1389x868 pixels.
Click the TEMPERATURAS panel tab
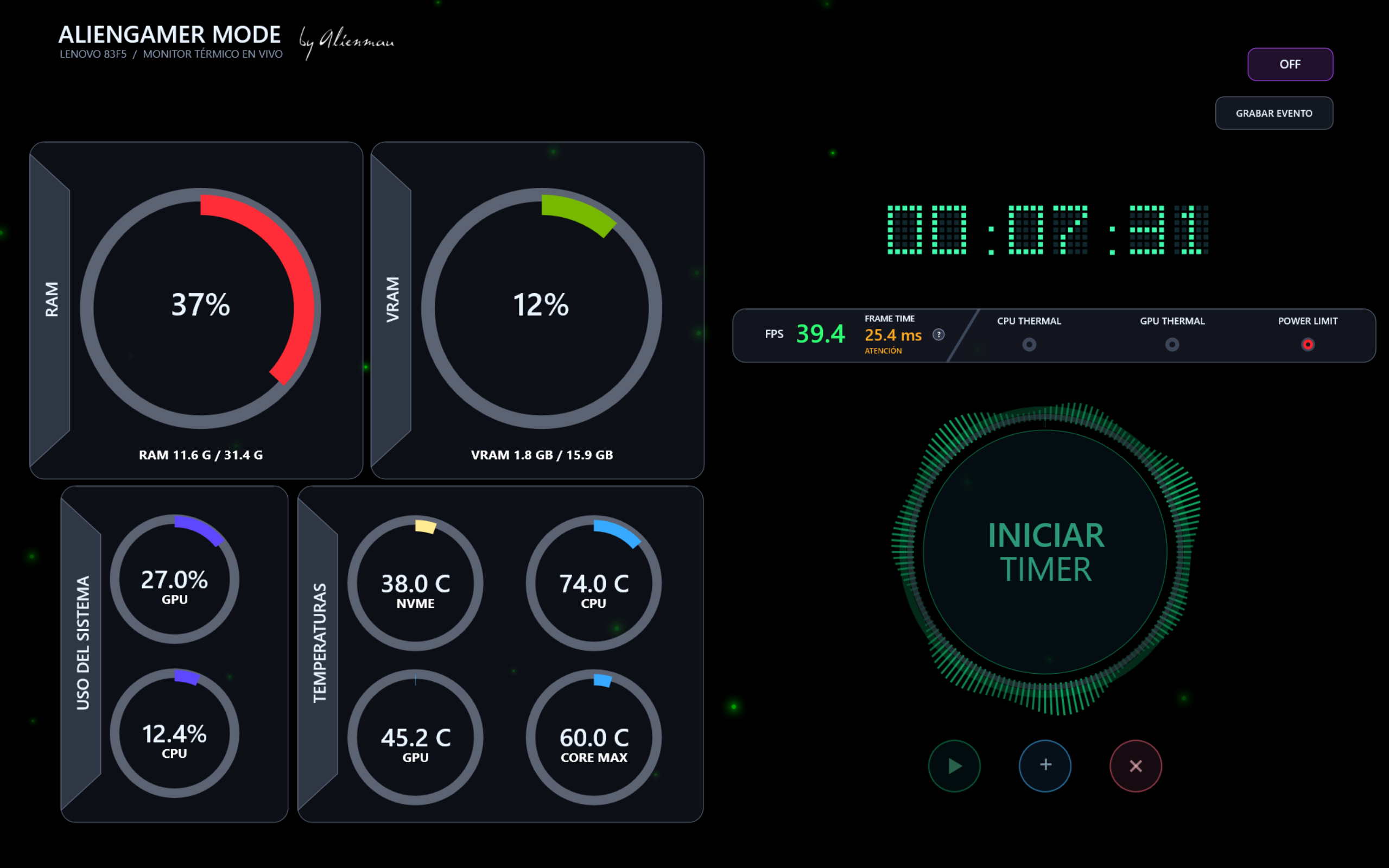pyautogui.click(x=319, y=654)
